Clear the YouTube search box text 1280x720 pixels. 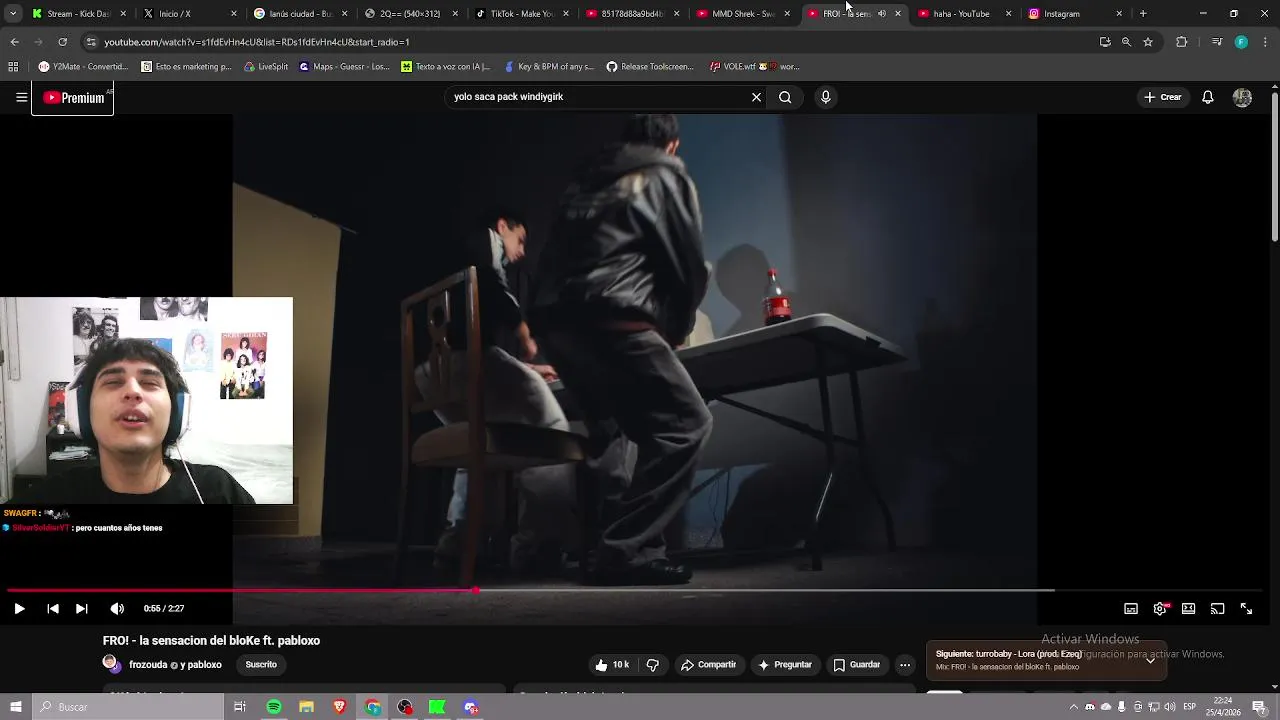pos(756,97)
